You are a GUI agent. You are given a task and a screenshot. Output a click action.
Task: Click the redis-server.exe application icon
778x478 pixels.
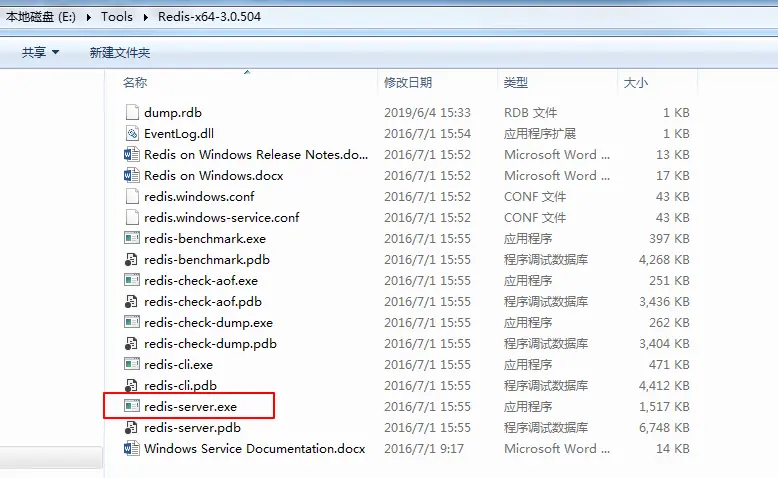(x=132, y=407)
